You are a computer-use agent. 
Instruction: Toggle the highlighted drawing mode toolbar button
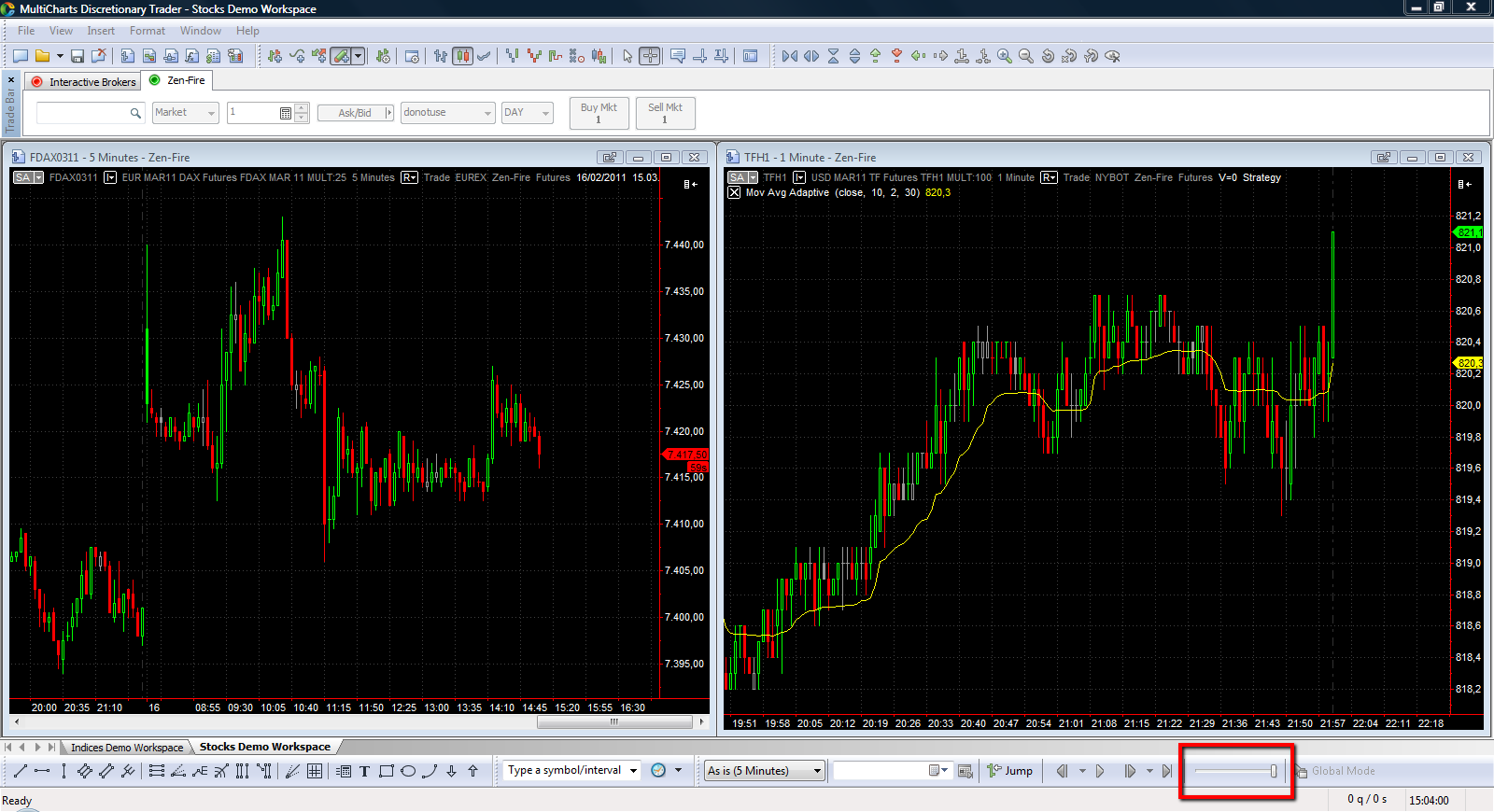[x=341, y=56]
